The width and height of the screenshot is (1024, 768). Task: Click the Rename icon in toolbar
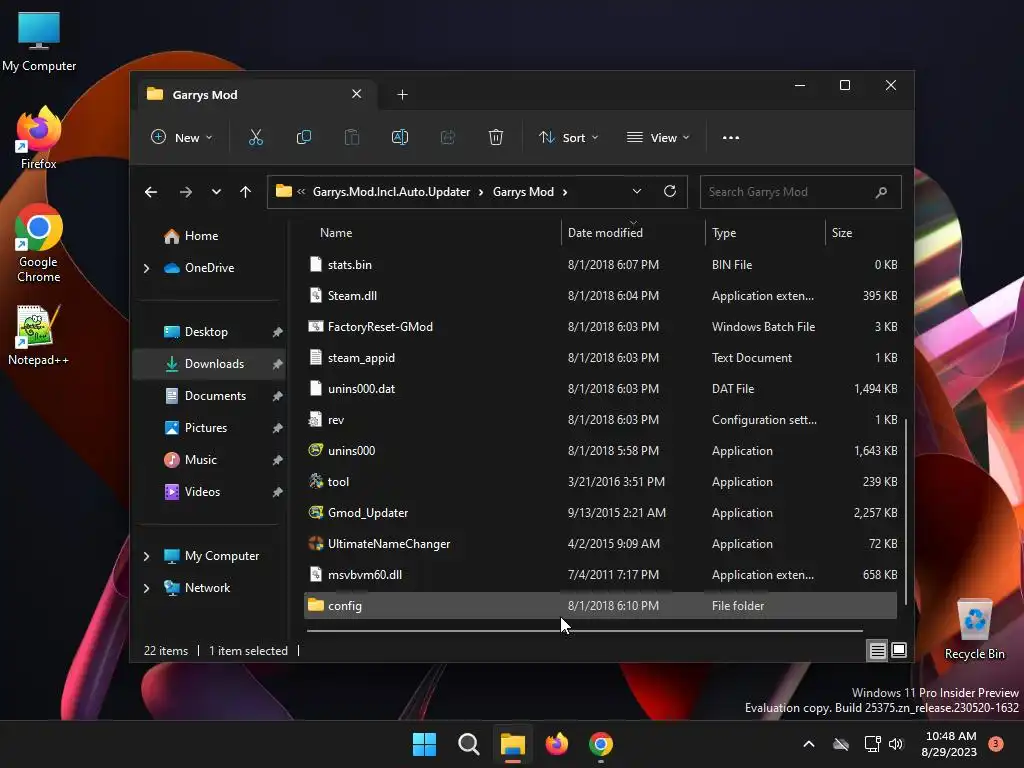point(400,138)
